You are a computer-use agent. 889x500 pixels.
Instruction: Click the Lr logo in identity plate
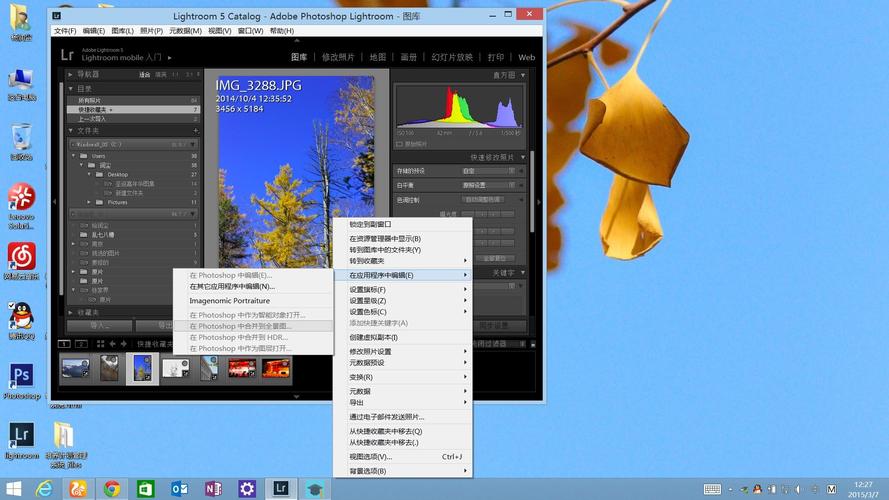(x=67, y=55)
